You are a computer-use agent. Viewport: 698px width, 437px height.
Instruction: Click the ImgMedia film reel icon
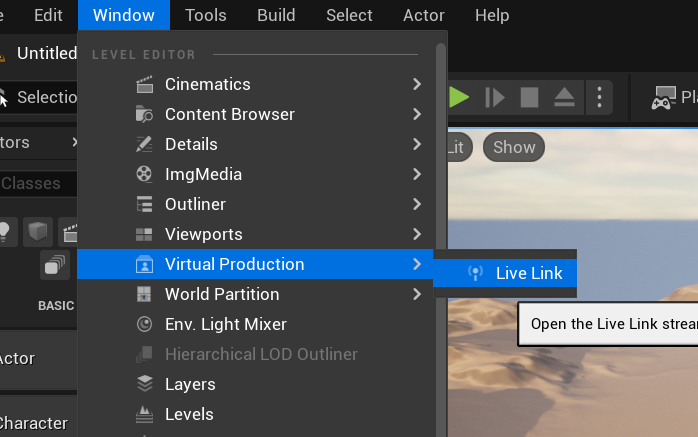point(144,174)
